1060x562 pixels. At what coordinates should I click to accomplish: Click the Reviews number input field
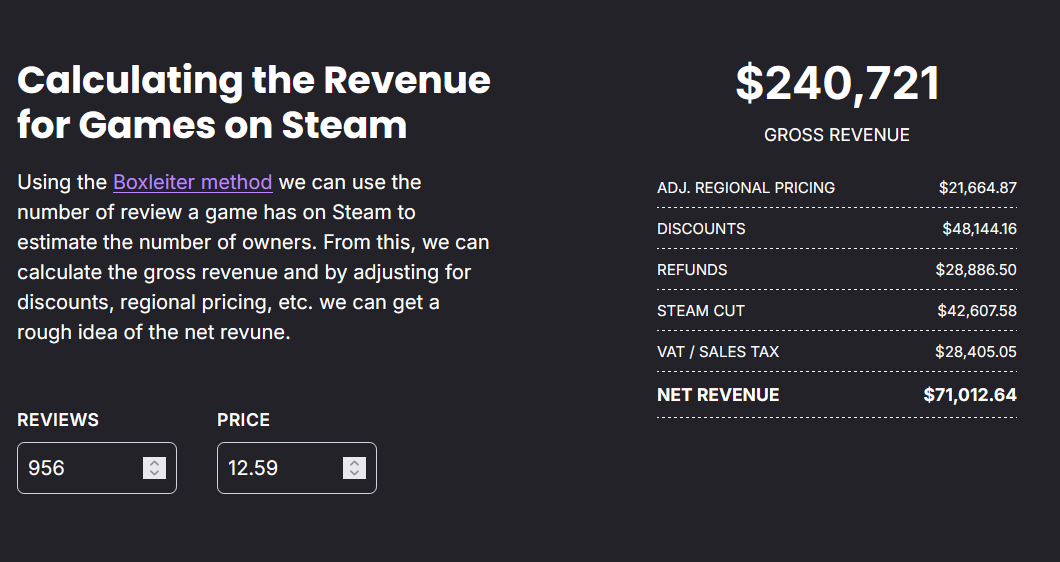coord(82,468)
